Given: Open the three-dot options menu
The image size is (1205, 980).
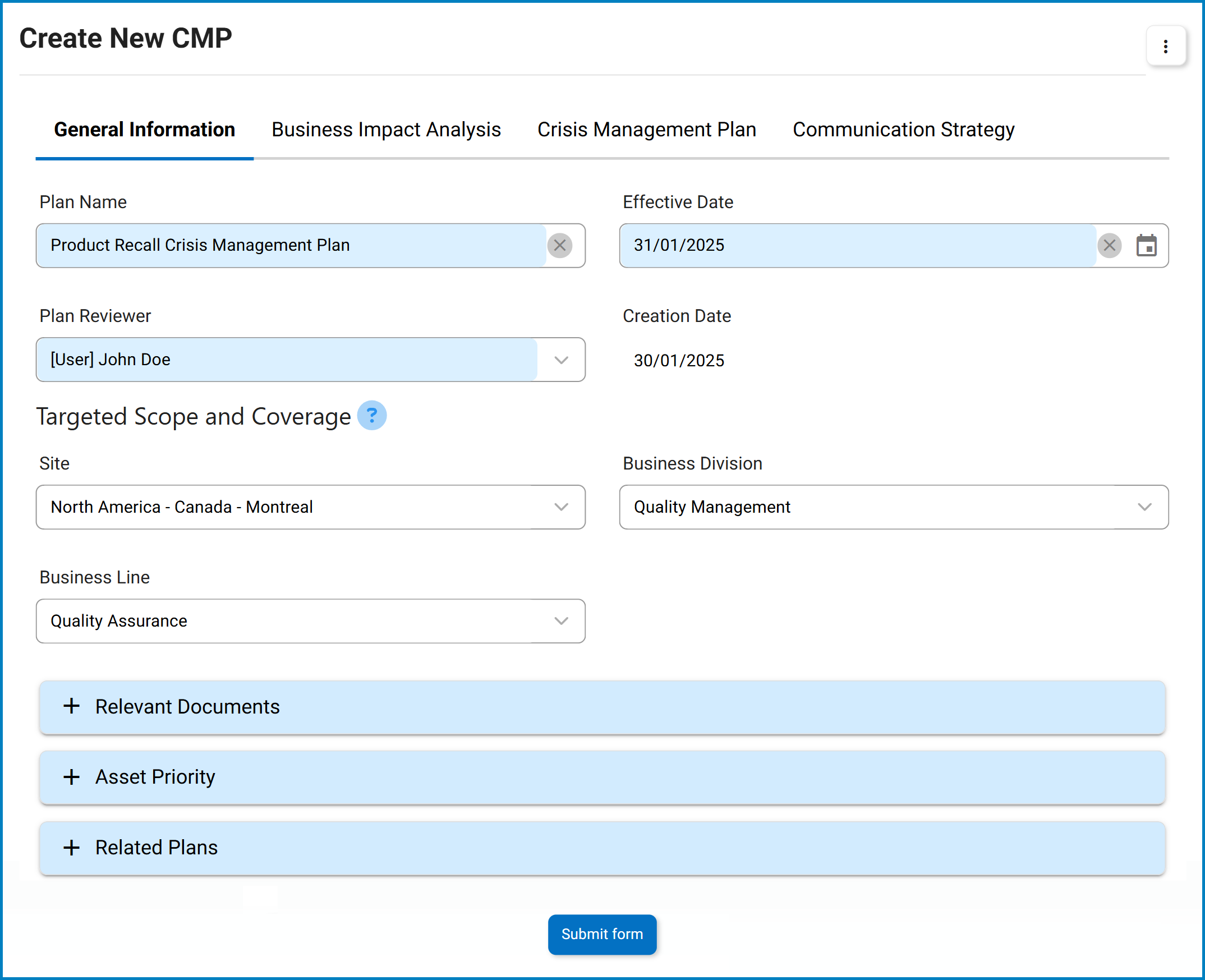Looking at the screenshot, I should click(1166, 47).
